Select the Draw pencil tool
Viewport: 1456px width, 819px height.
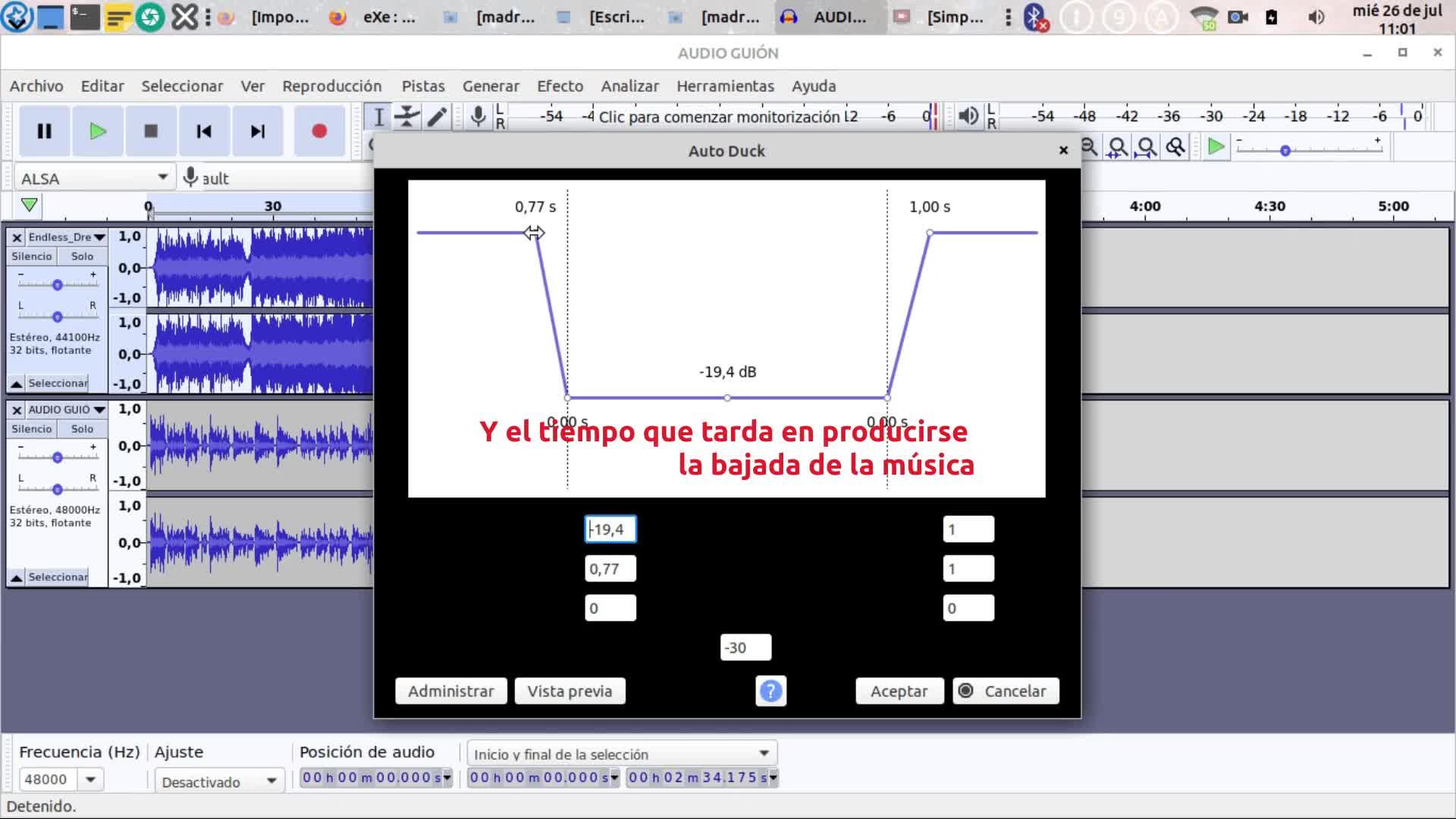click(x=437, y=117)
